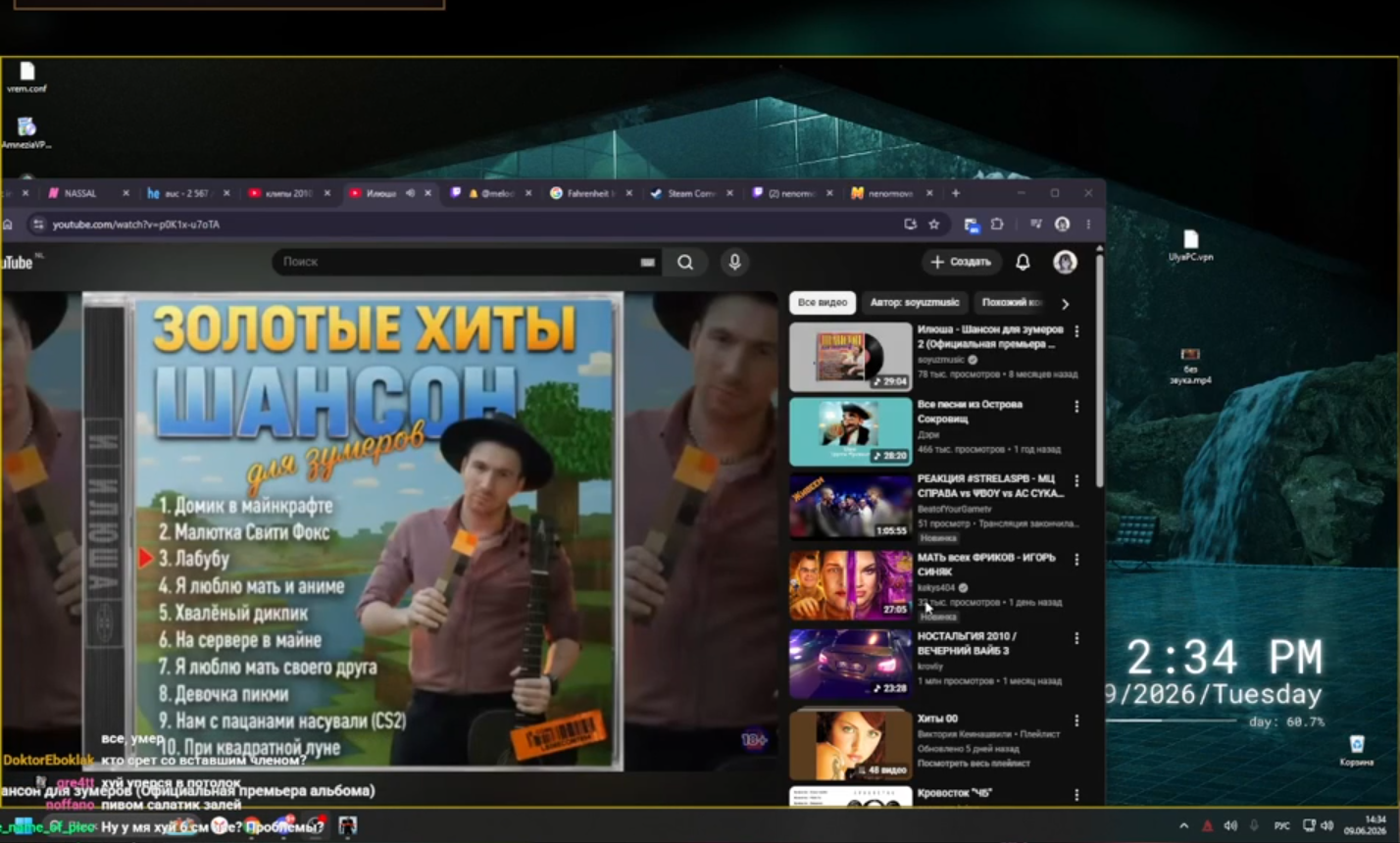Click the YouTube logo
The height and width of the screenshot is (843, 1400).
coord(17,262)
